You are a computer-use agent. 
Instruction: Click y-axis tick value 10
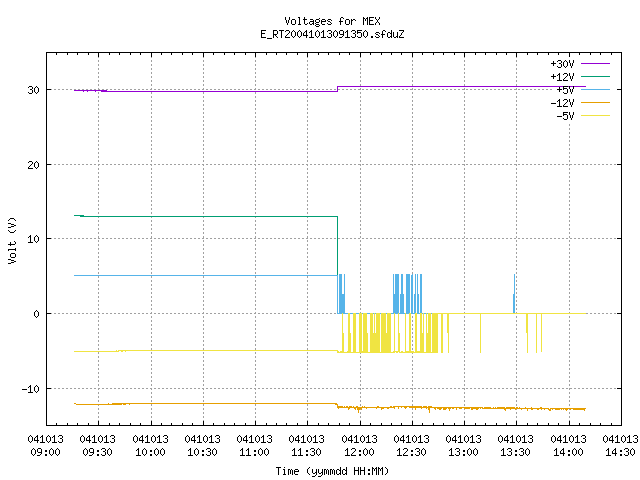pos(33,239)
